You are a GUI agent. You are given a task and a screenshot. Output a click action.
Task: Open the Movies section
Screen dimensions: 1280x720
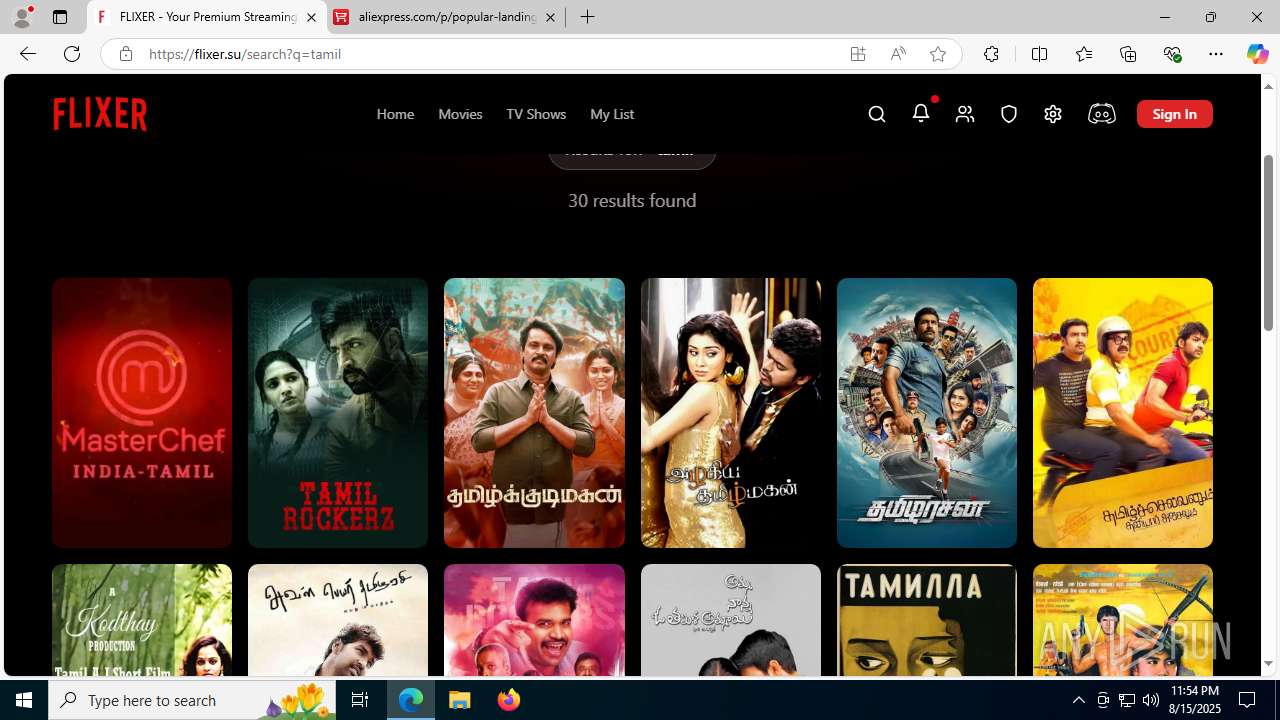(460, 114)
